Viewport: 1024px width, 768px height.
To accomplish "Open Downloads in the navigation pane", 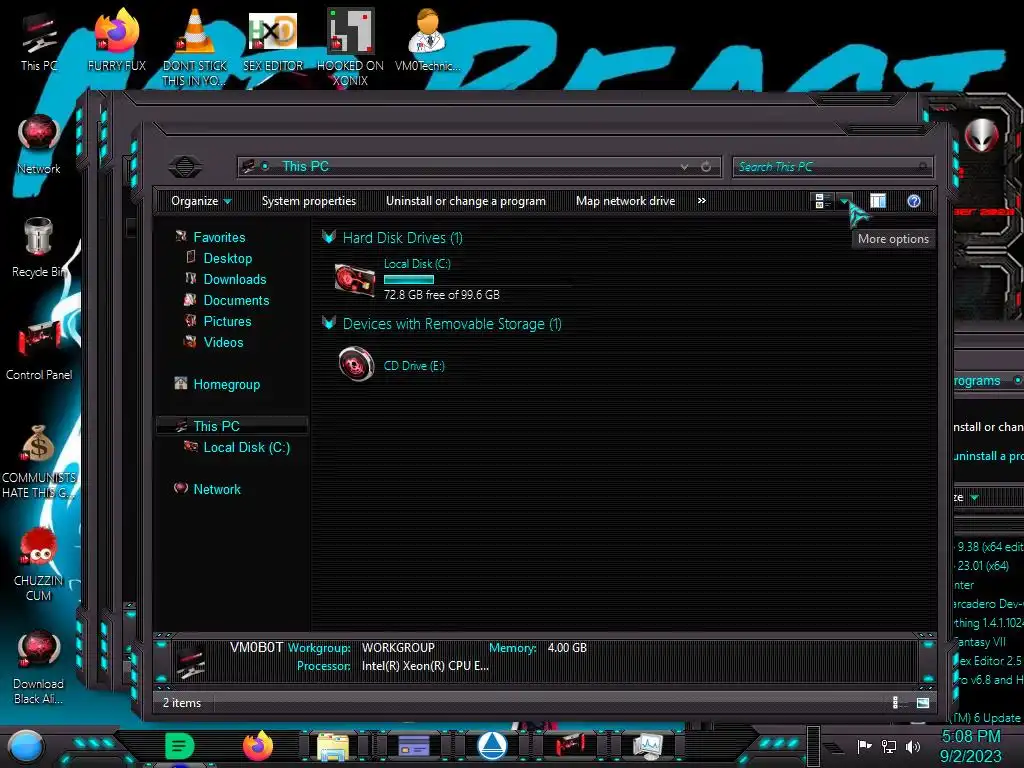I will point(234,279).
